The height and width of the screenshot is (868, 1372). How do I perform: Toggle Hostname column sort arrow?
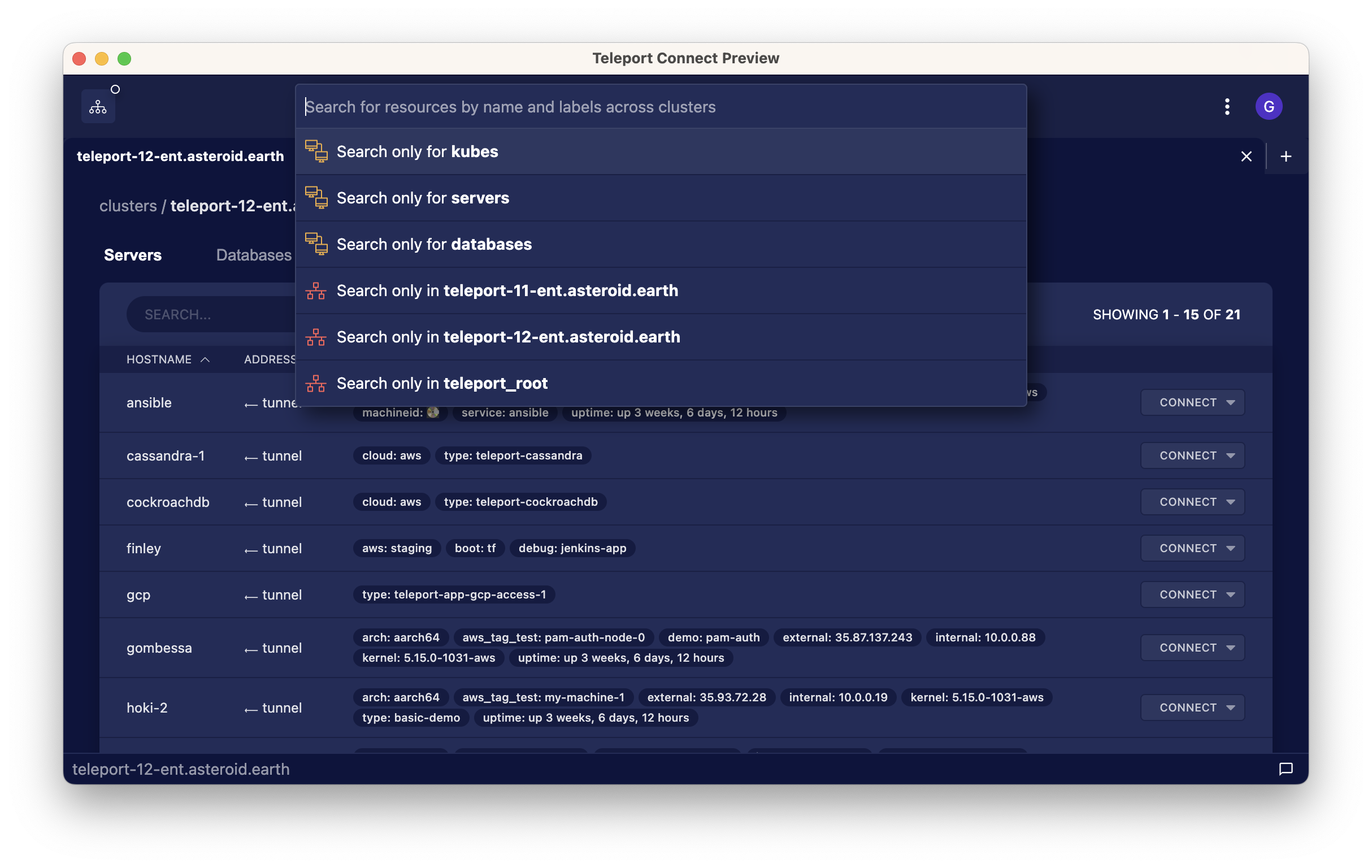pyautogui.click(x=205, y=359)
